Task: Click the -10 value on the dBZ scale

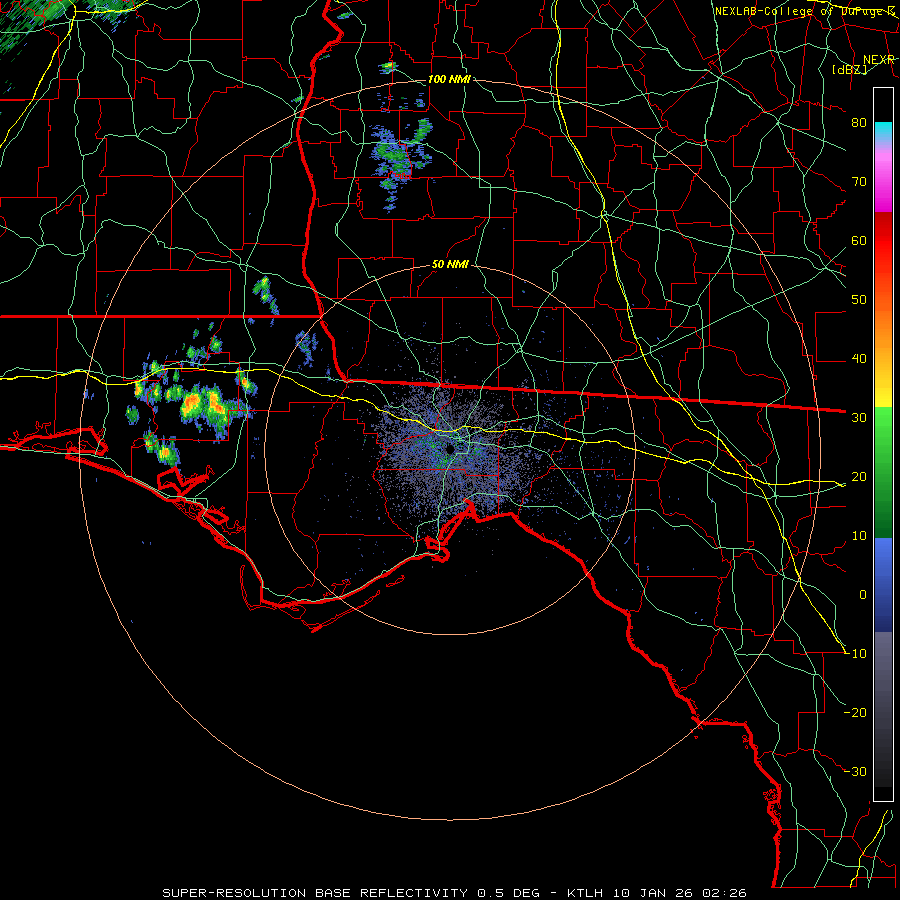Action: point(855,654)
